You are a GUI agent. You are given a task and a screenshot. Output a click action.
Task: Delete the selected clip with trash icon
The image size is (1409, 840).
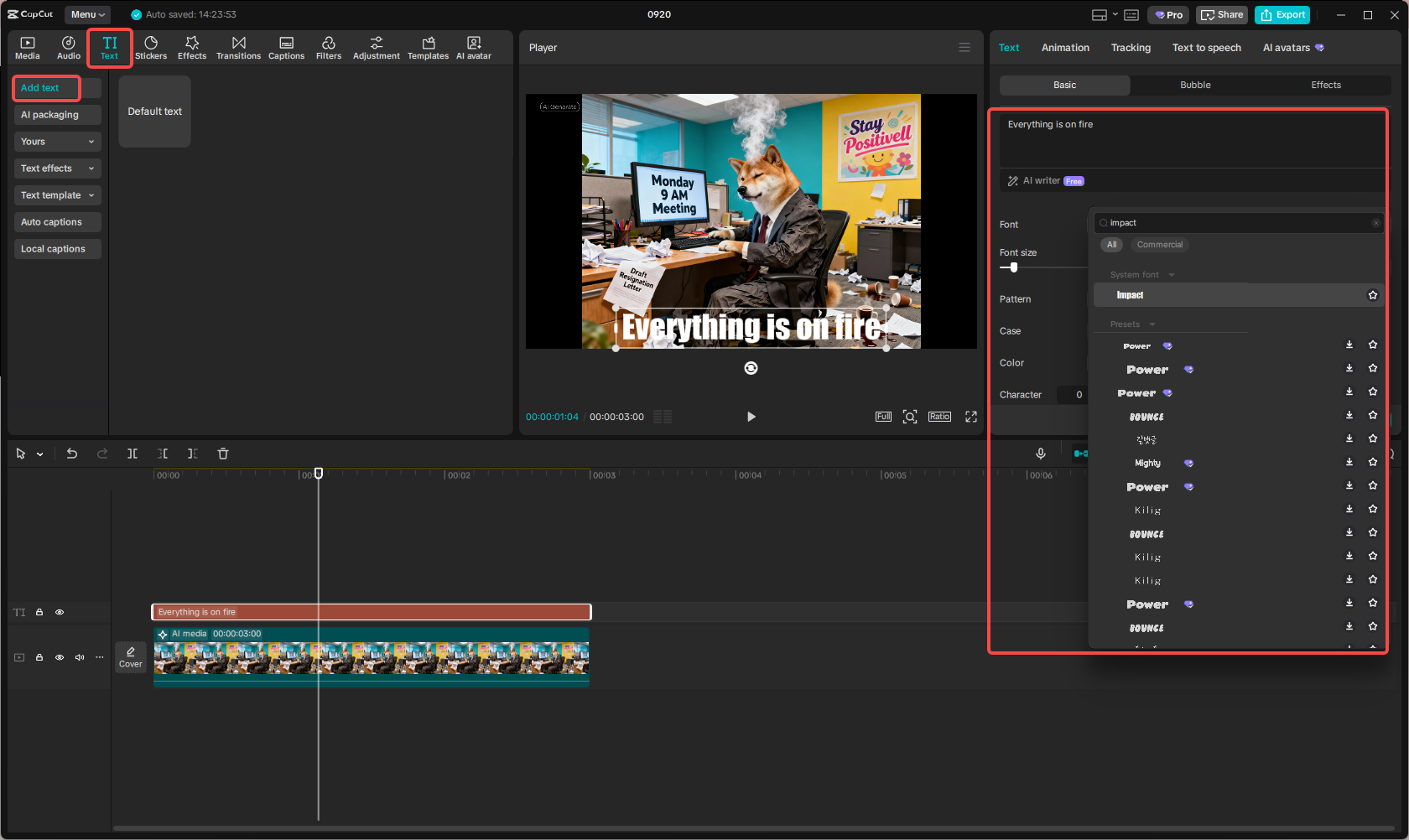point(223,454)
